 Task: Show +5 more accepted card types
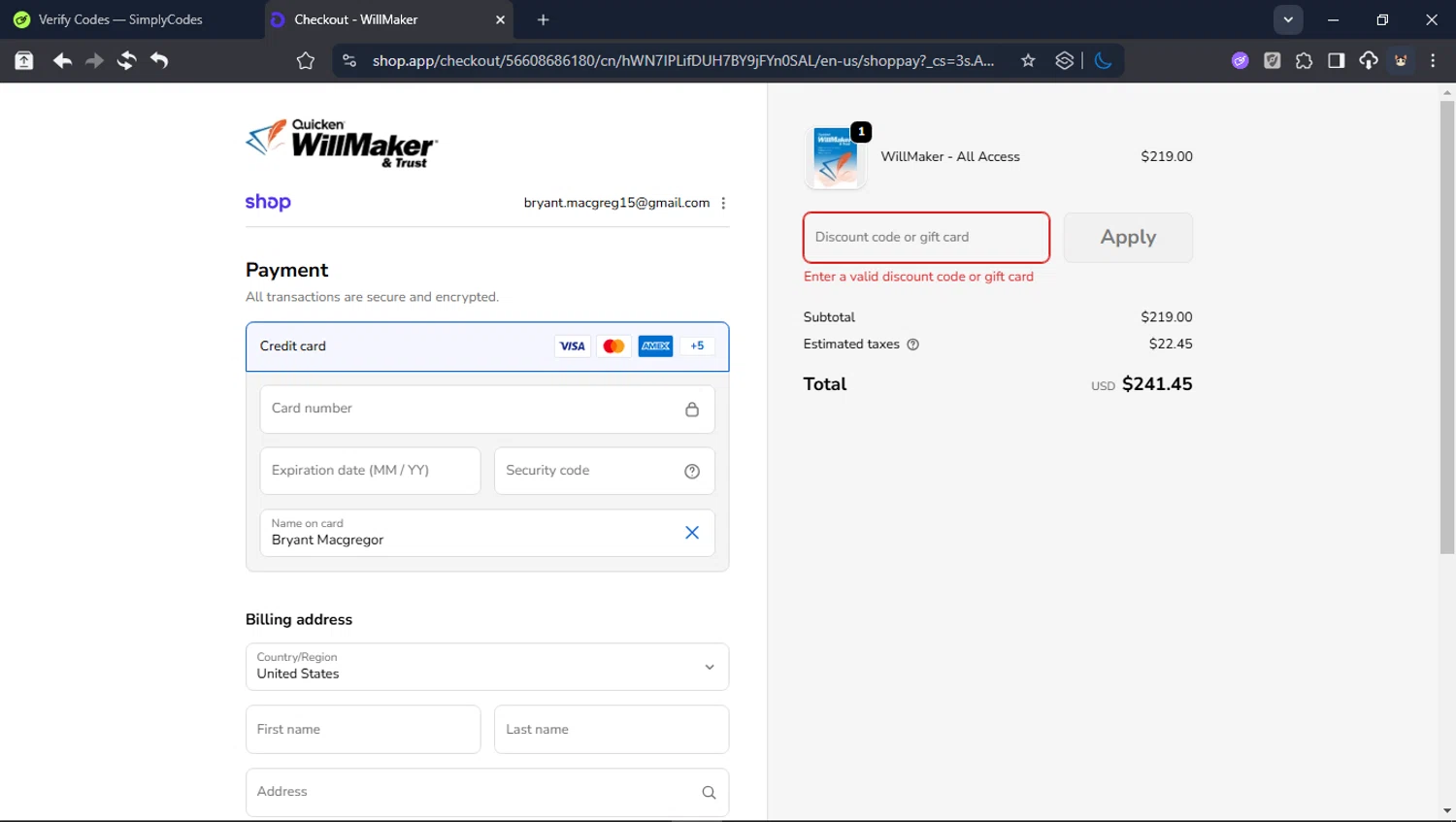(x=697, y=346)
